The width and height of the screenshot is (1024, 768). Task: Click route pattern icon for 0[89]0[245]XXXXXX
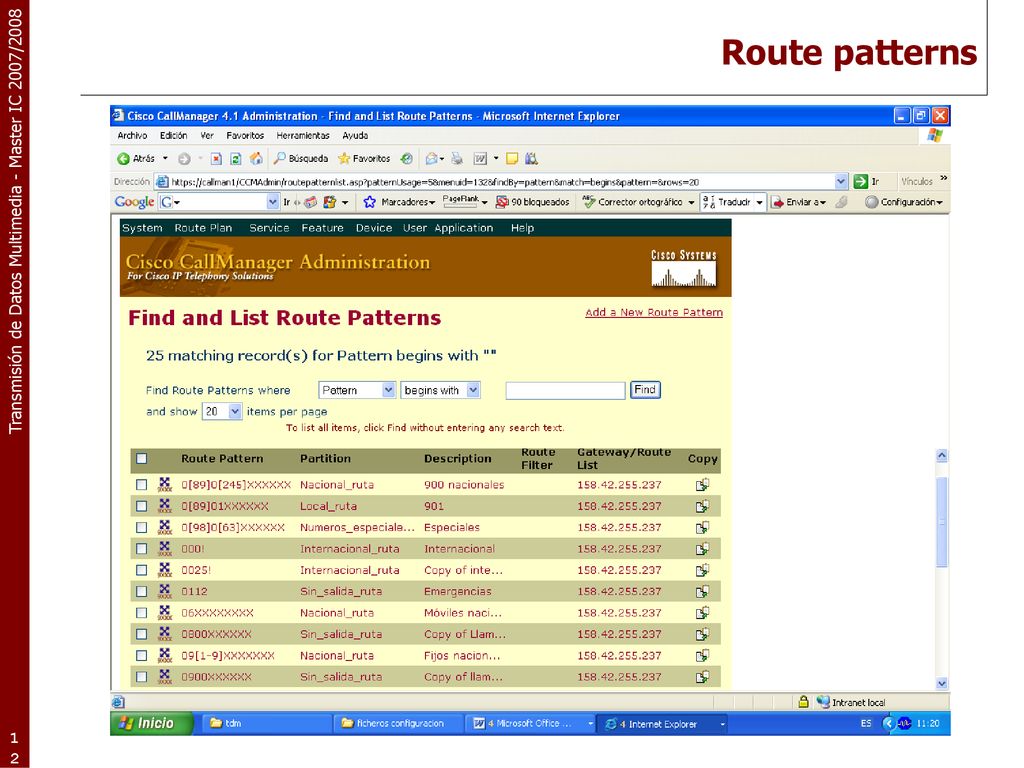(165, 485)
